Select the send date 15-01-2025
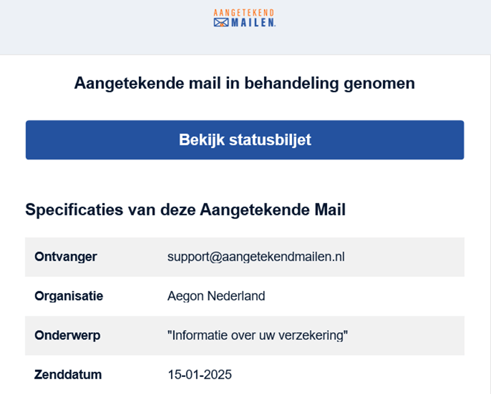This screenshot has height=394, width=491. (200, 375)
